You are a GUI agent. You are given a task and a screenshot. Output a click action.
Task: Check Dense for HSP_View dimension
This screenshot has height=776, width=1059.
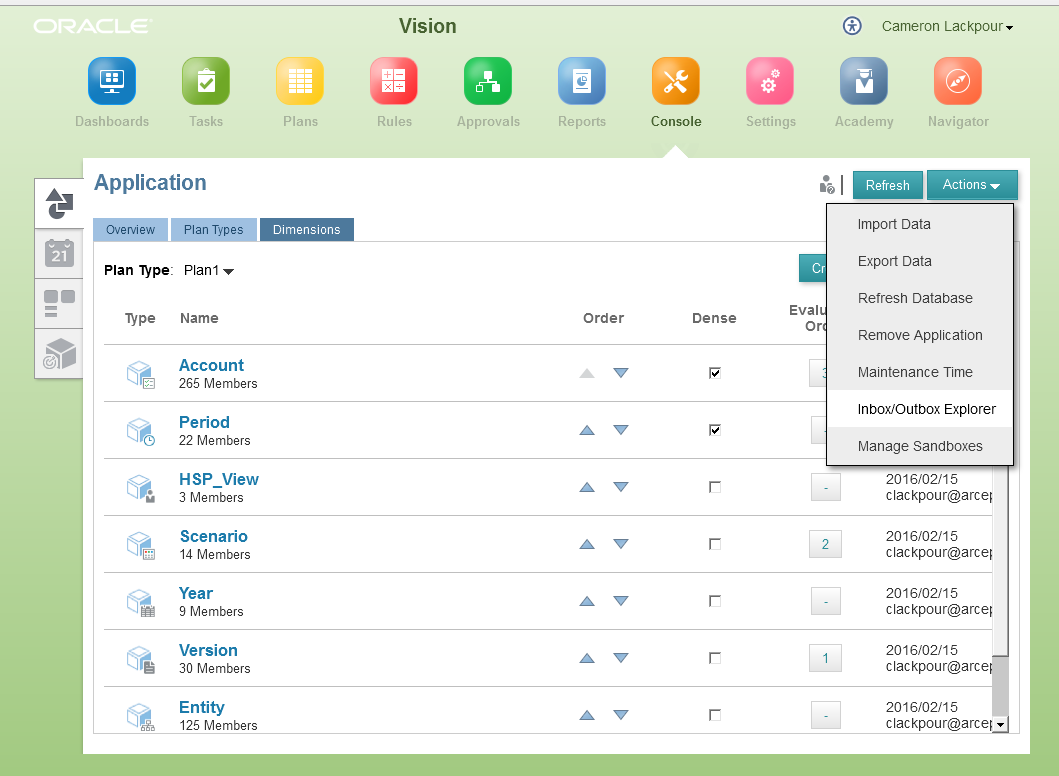point(715,487)
